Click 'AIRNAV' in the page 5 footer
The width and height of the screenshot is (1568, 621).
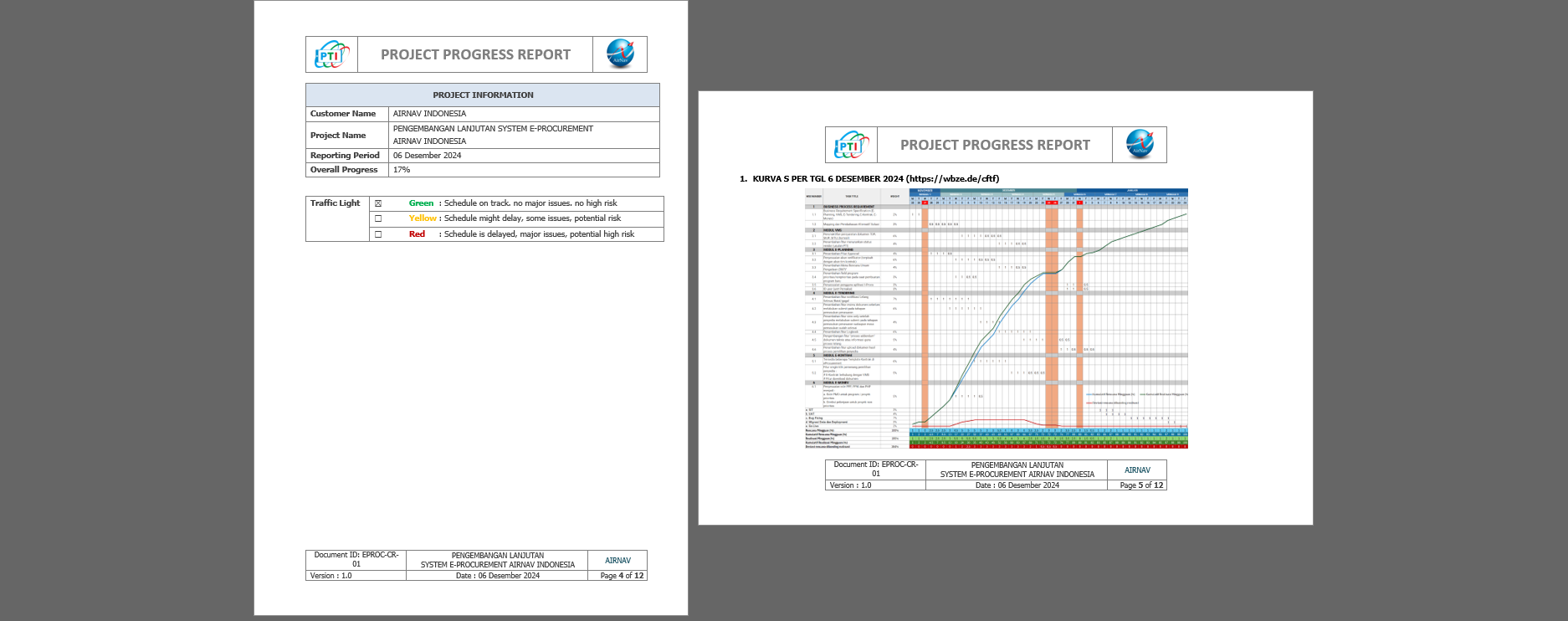pos(1138,470)
